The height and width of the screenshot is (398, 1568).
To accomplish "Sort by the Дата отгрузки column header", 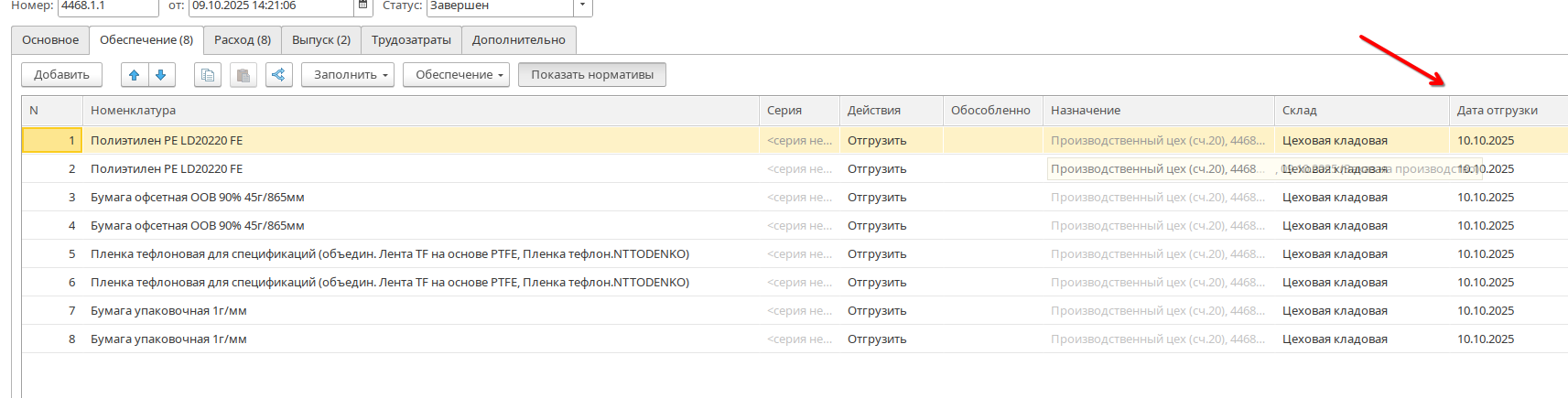I will click(x=1497, y=111).
